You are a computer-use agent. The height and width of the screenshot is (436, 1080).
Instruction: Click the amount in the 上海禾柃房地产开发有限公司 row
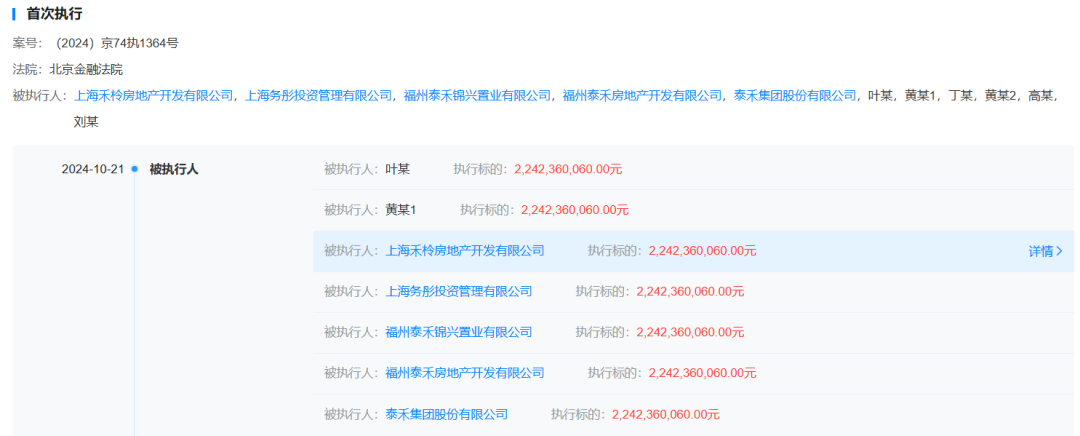(x=702, y=251)
